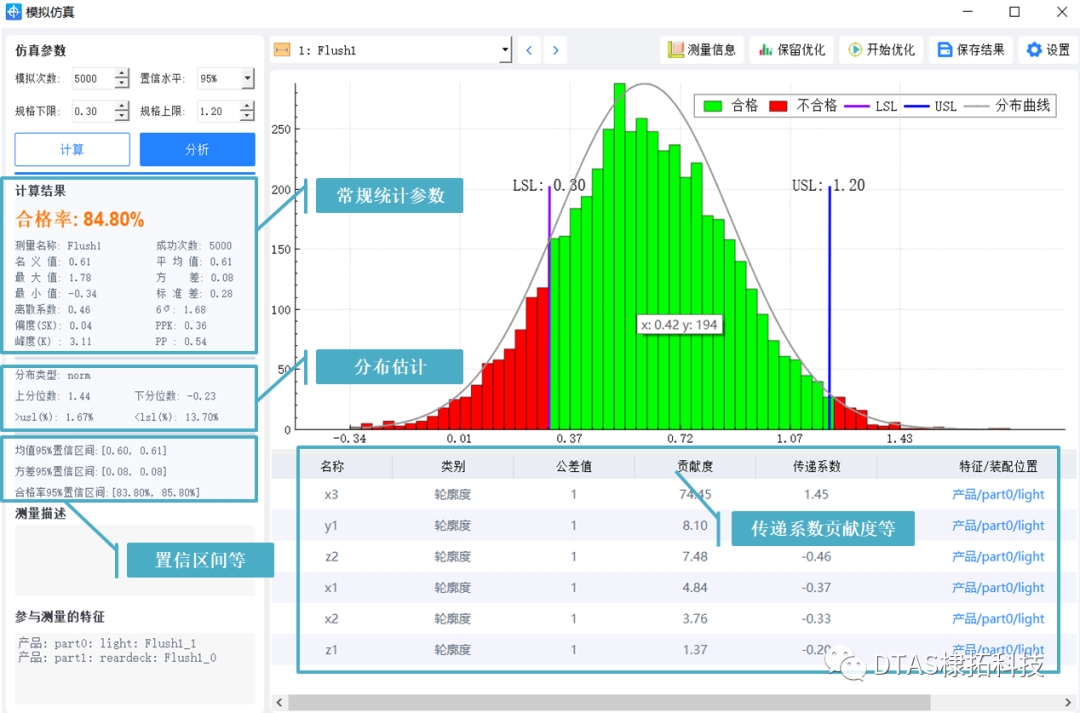Click the blue 分析 analyze button
1080x713 pixels.
[x=196, y=148]
